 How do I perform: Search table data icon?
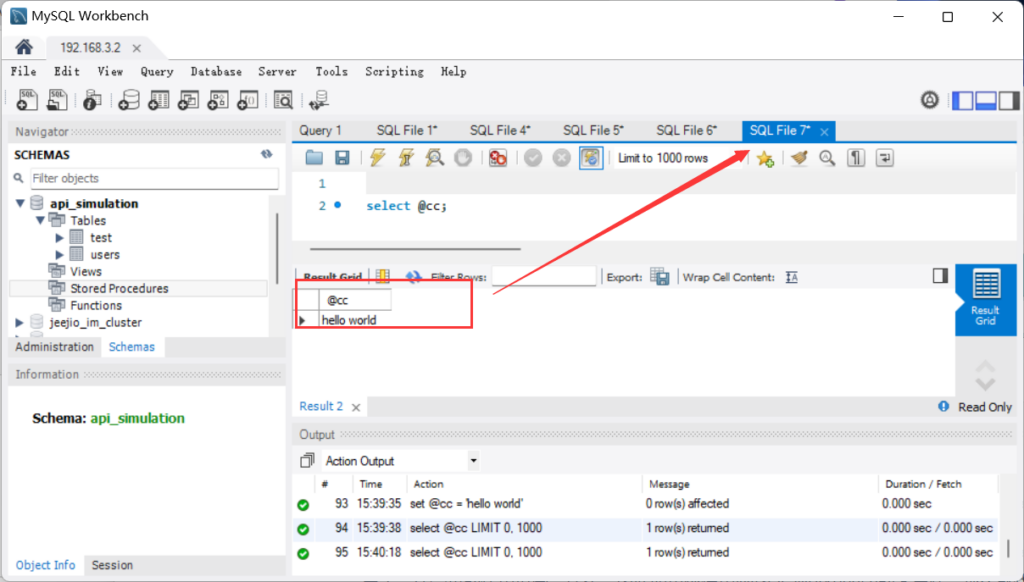[x=283, y=100]
